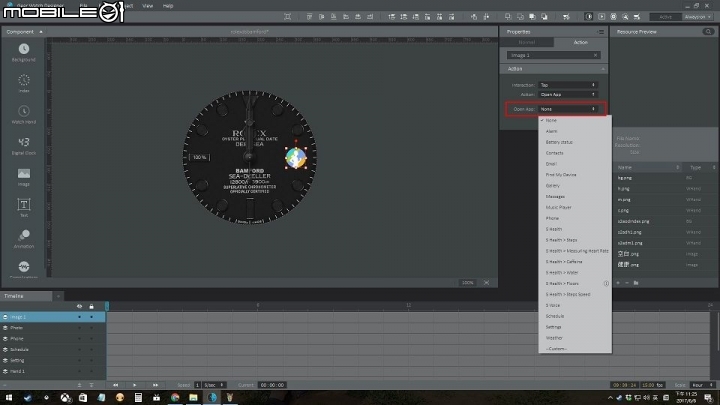Add an Index component
Screen dimensions: 720x405
click(x=23, y=82)
